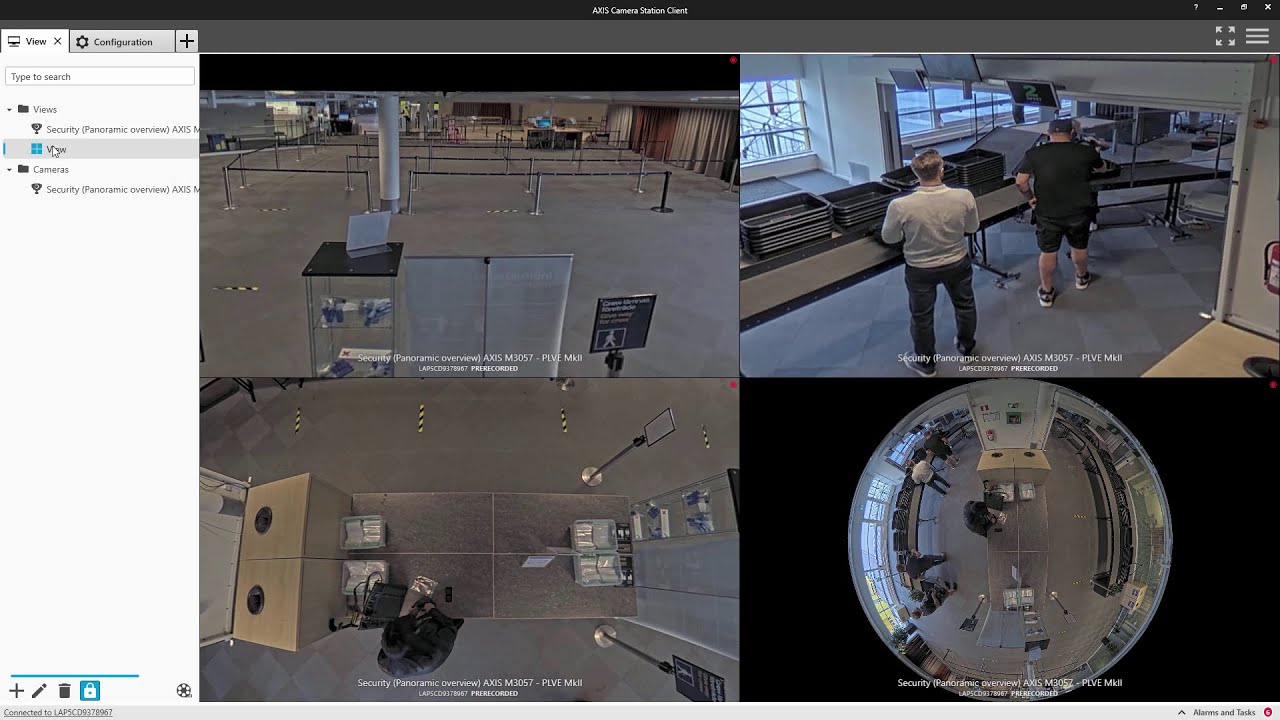Viewport: 1280px width, 720px height.
Task: Click the Cameras folder icon
Action: 23,169
